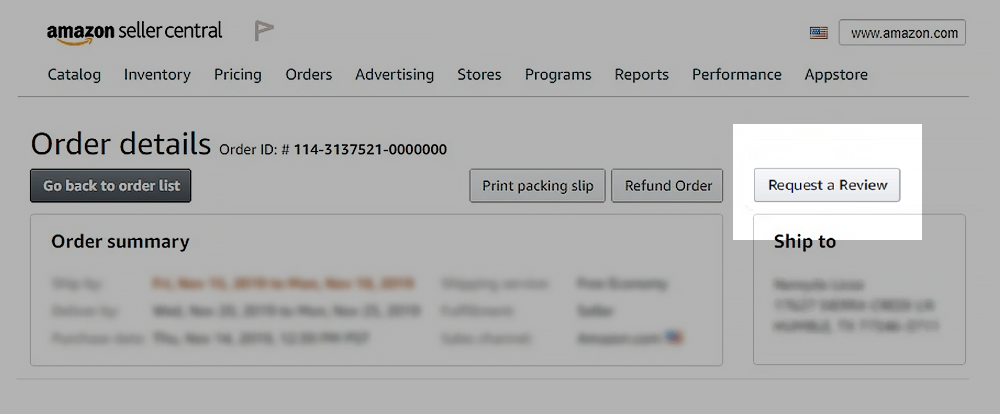Click the Amazon Seller Central logo

pyautogui.click(x=134, y=32)
